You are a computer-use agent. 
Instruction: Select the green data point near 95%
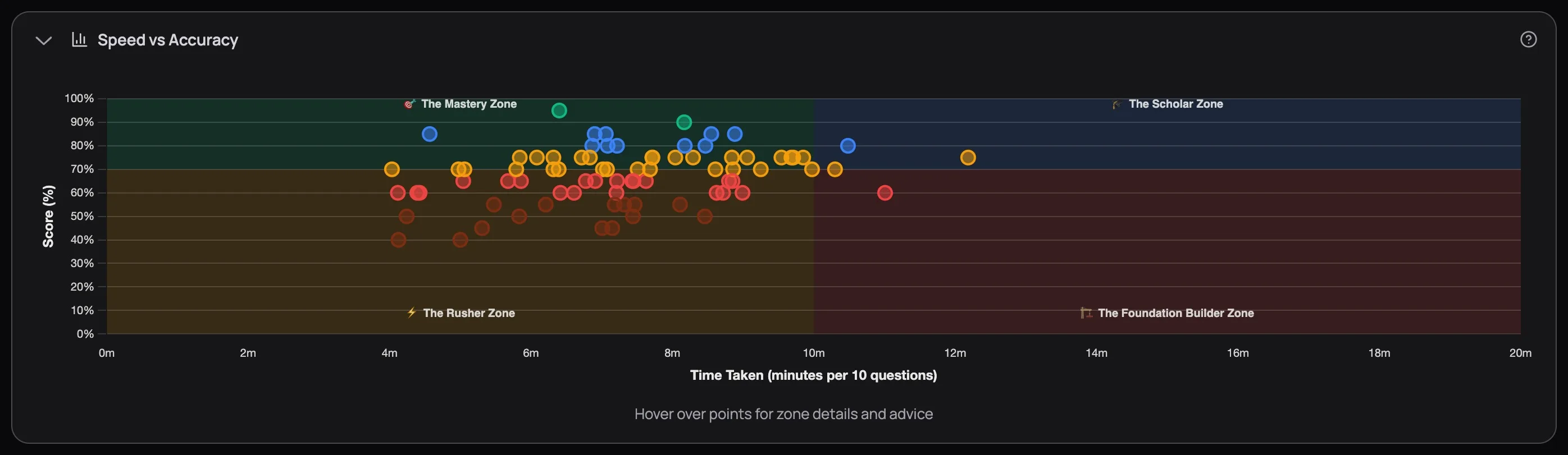pos(559,111)
